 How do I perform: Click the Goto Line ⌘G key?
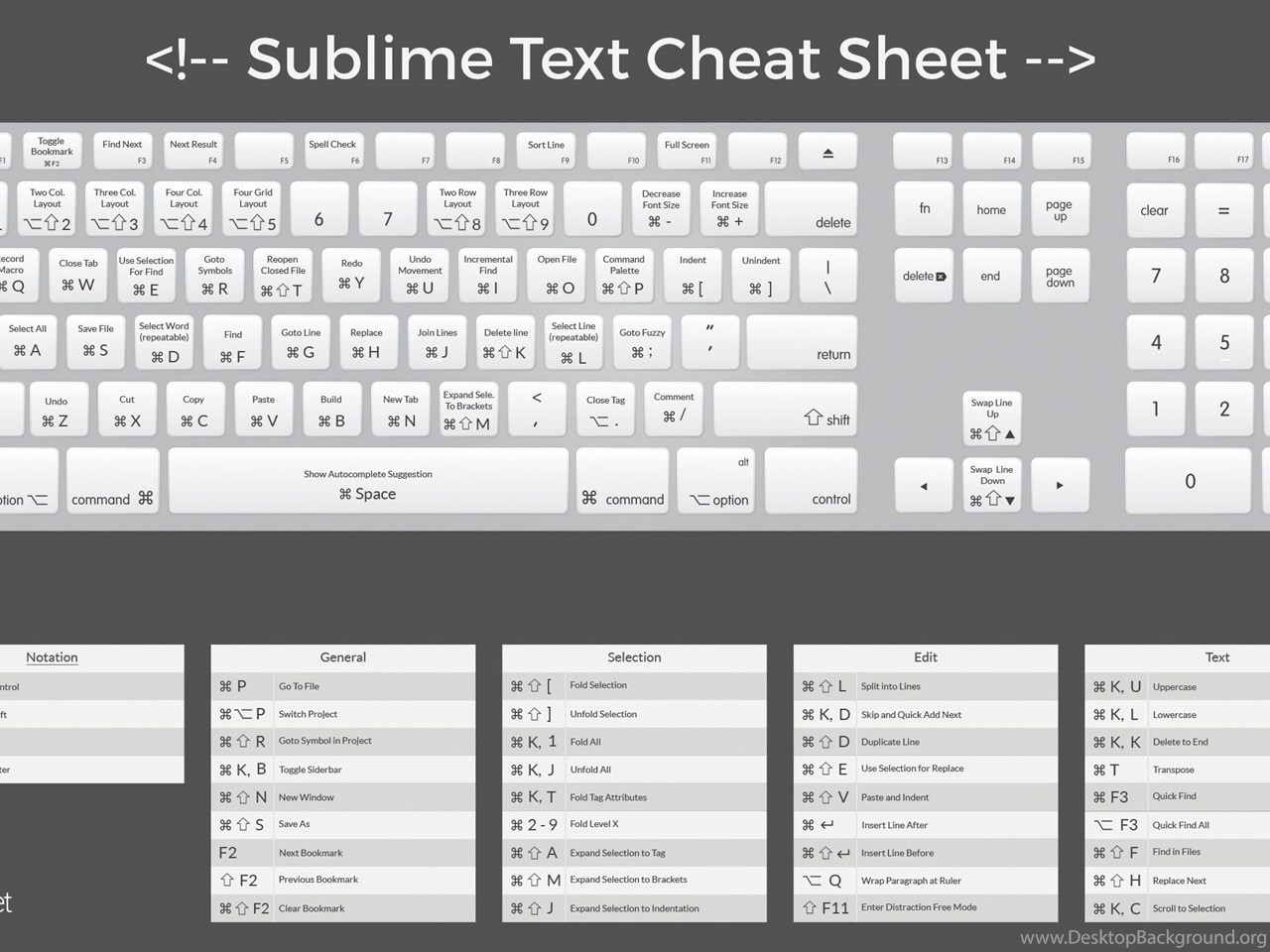pyautogui.click(x=301, y=342)
